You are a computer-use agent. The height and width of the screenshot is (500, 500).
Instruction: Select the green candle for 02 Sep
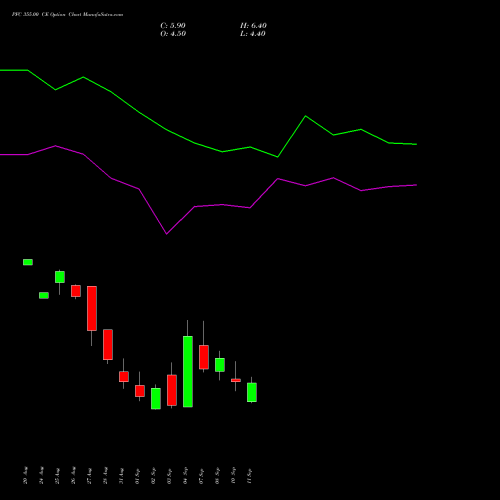(156, 398)
